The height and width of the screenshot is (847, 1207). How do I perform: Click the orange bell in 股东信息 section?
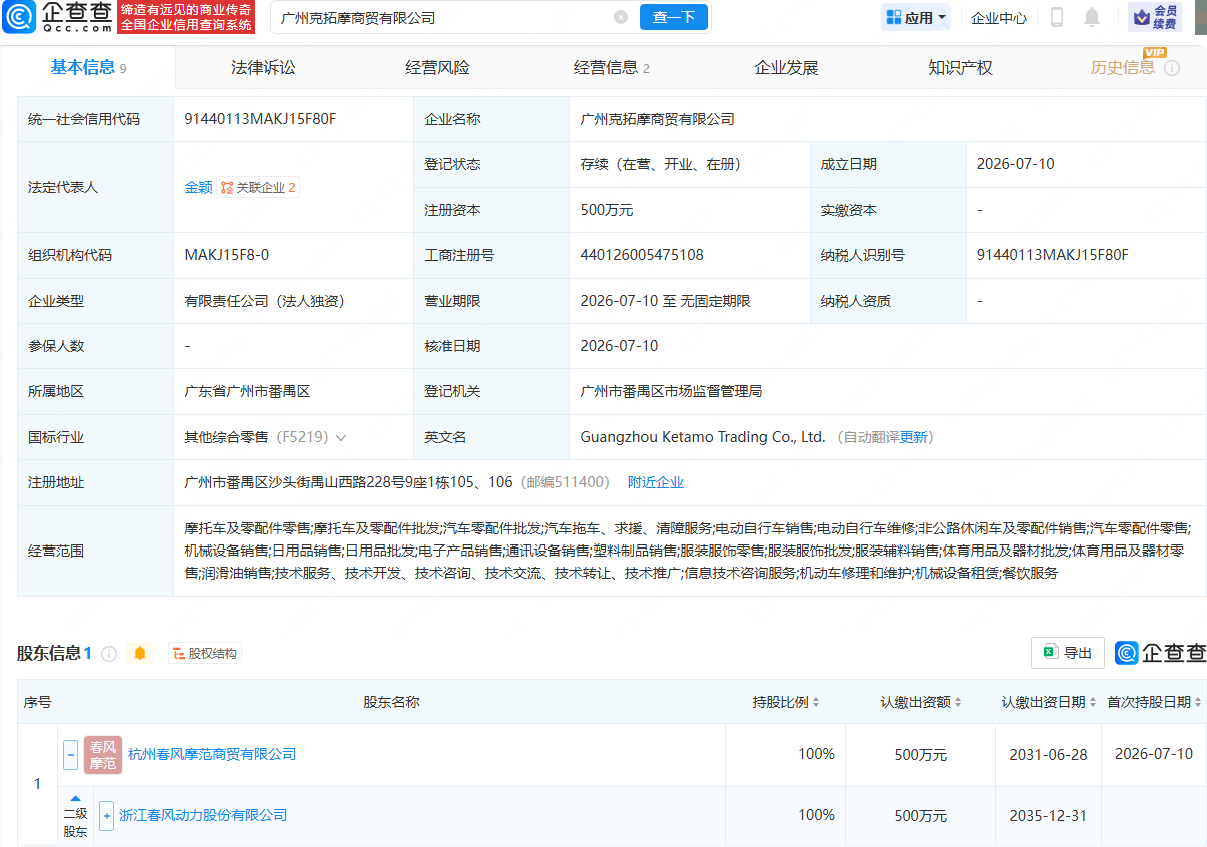click(140, 653)
